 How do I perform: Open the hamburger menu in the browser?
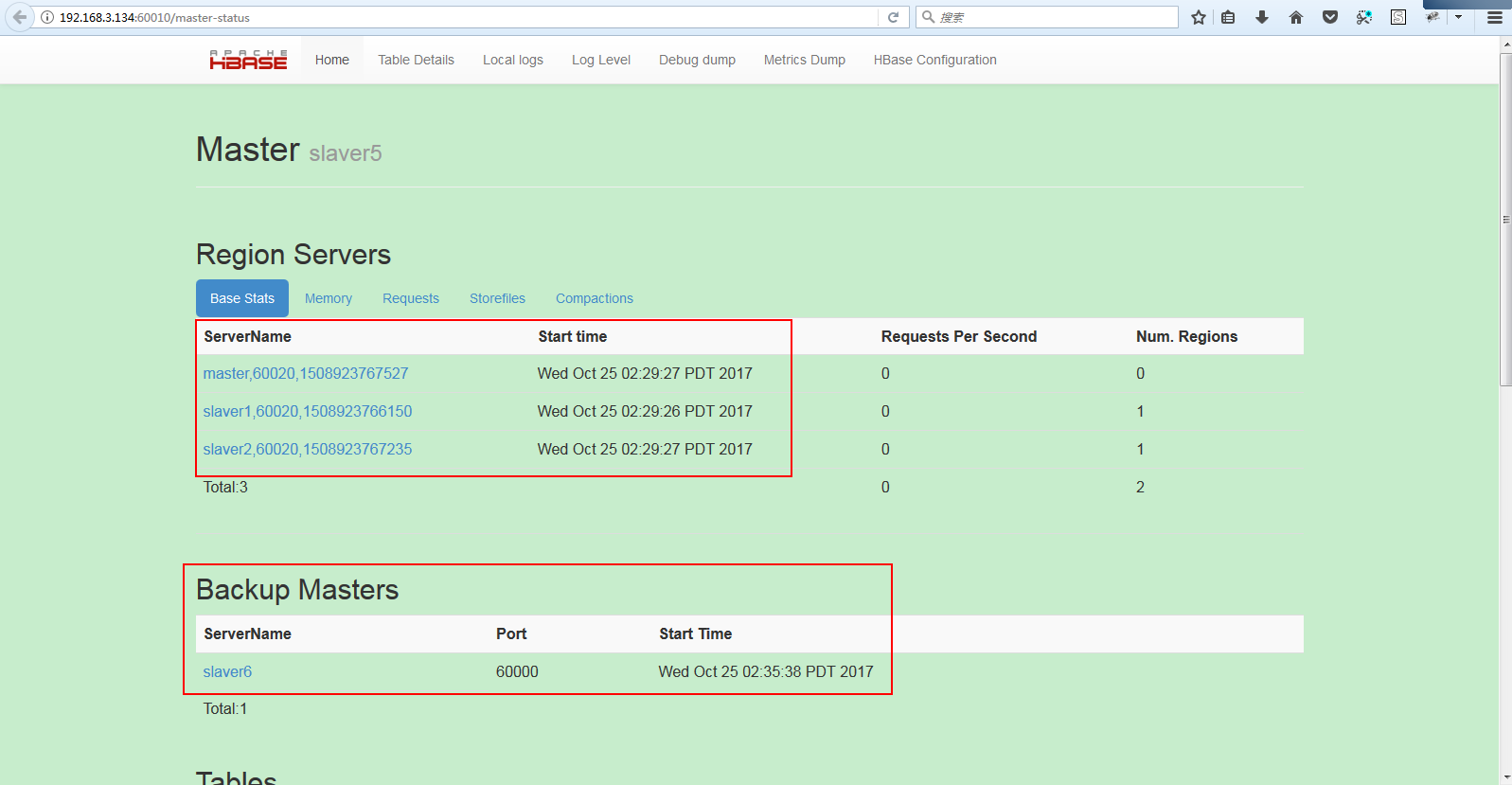(1495, 17)
